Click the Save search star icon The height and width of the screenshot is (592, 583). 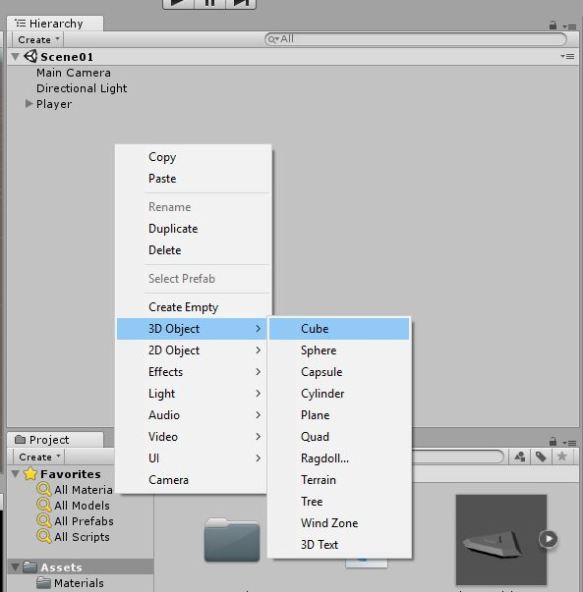tap(562, 457)
